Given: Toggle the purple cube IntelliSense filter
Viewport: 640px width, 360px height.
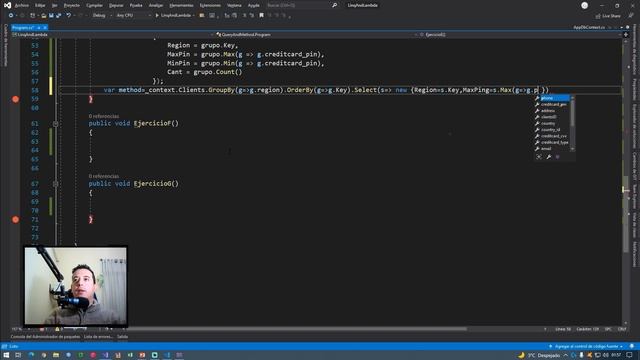Looking at the screenshot, I should pos(558,157).
